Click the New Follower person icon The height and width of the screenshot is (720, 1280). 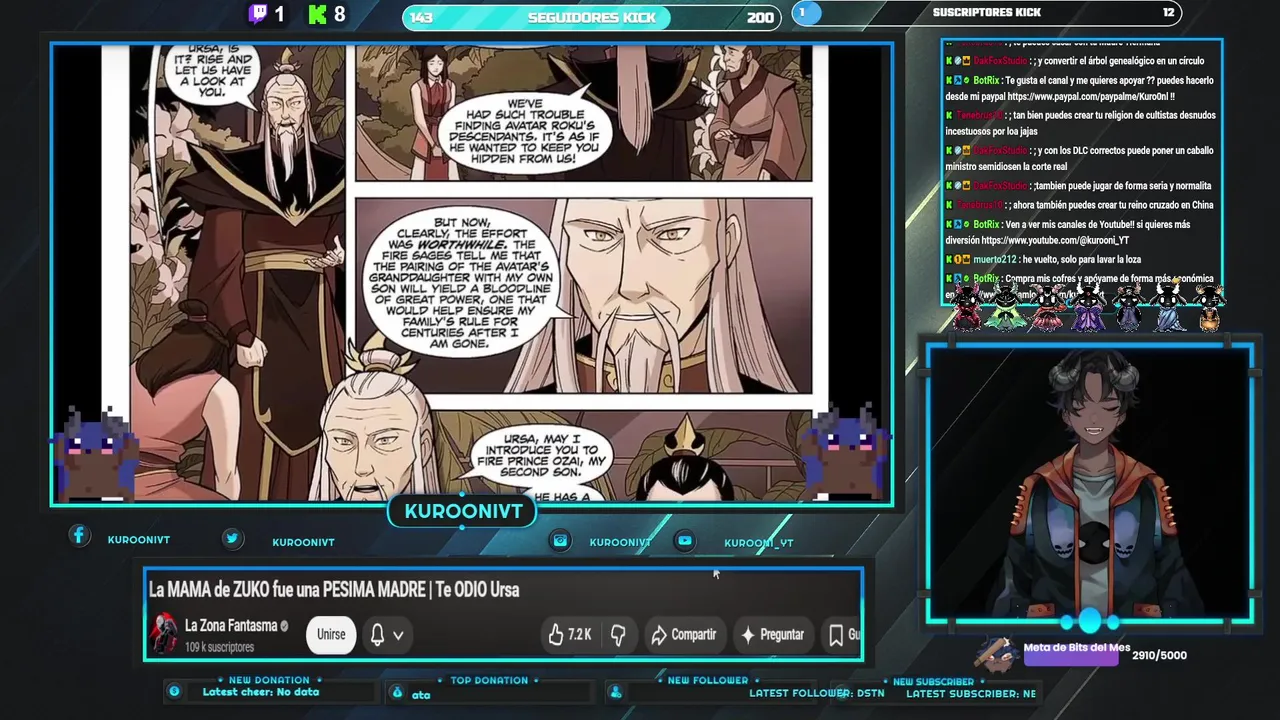tap(616, 692)
